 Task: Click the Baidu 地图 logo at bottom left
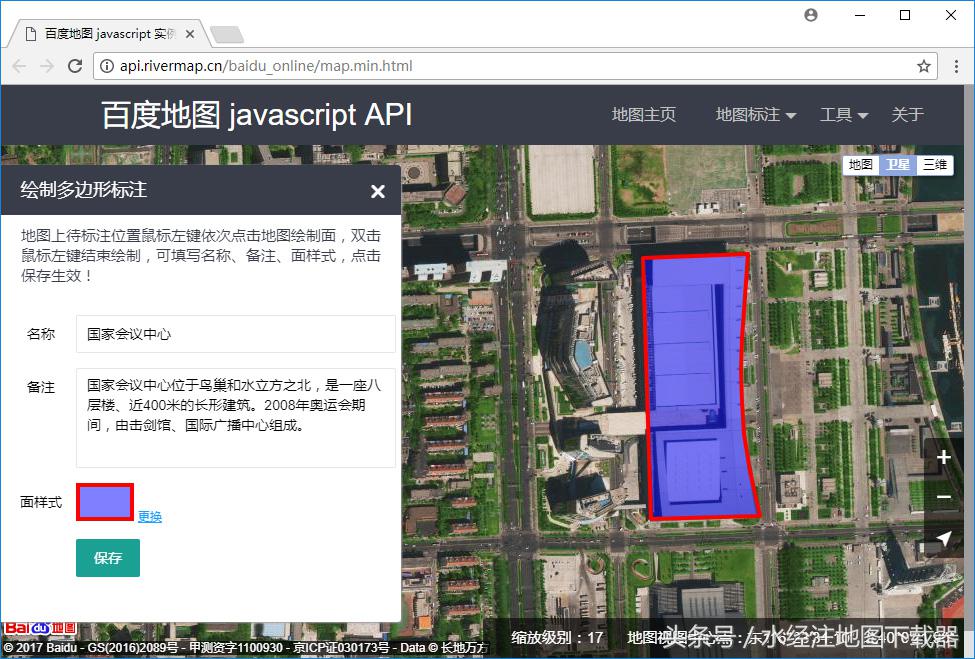[x=40, y=627]
